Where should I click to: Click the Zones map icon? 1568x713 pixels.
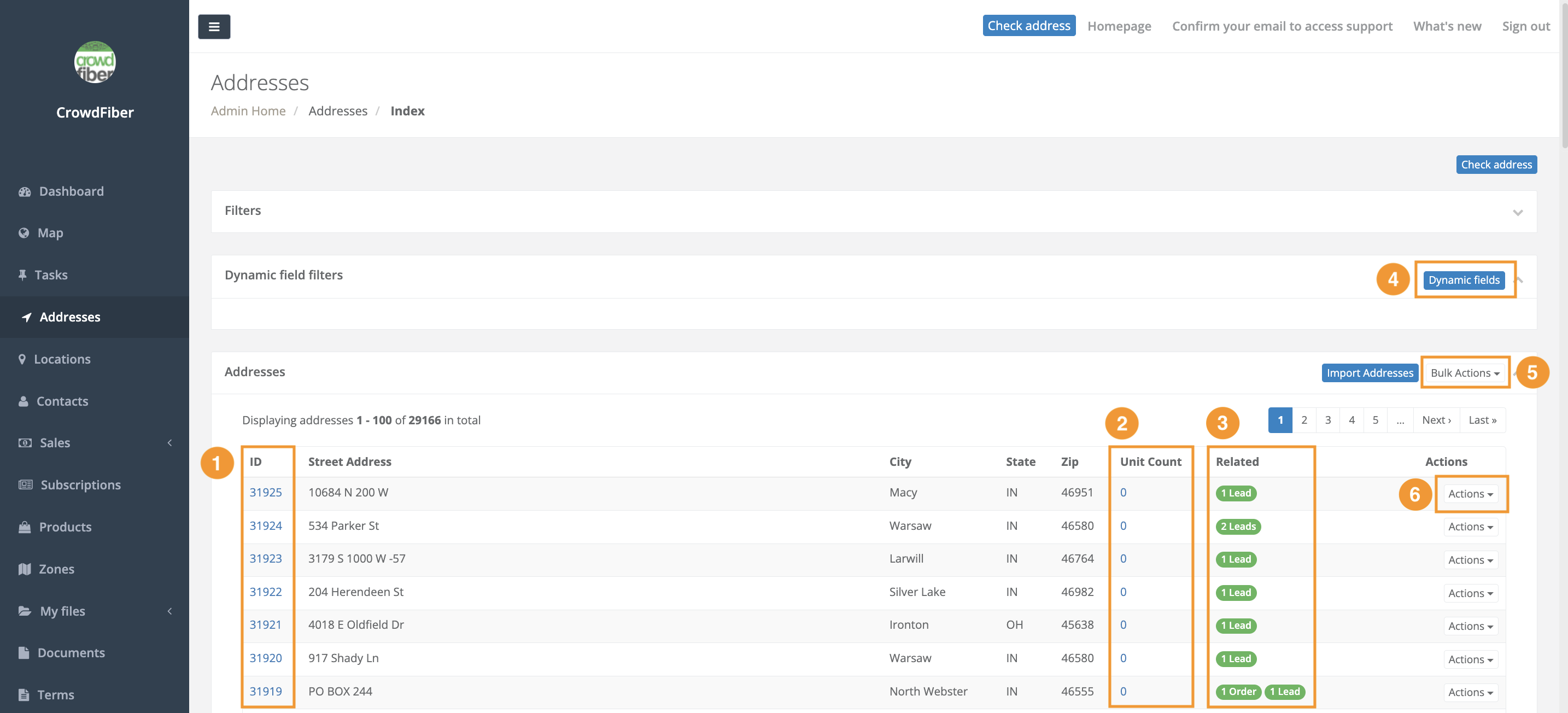[25, 569]
